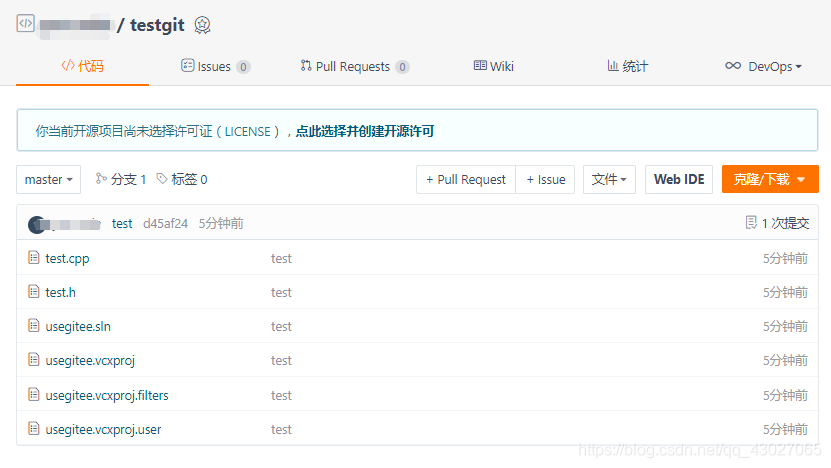The height and width of the screenshot is (468, 831).
Task: Expand the 文件 file dropdown
Action: coord(609,180)
